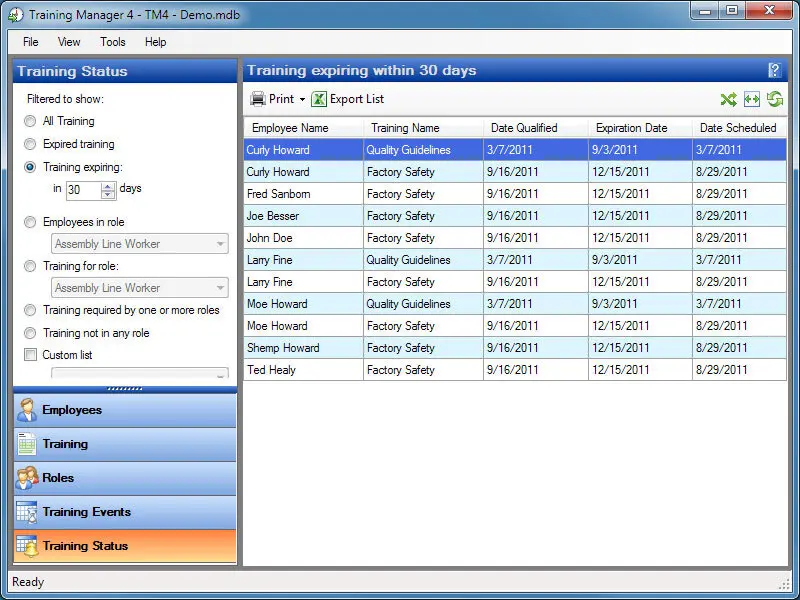The image size is (800, 600).
Task: Click the Employee Name column header
Action: click(290, 128)
